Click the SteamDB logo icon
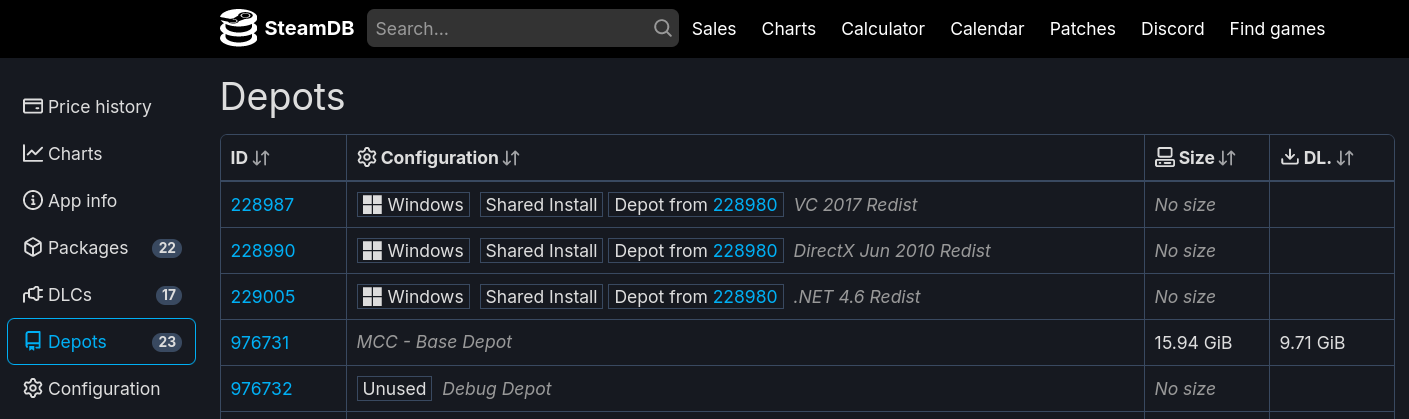The height and width of the screenshot is (419, 1409). coord(239,28)
